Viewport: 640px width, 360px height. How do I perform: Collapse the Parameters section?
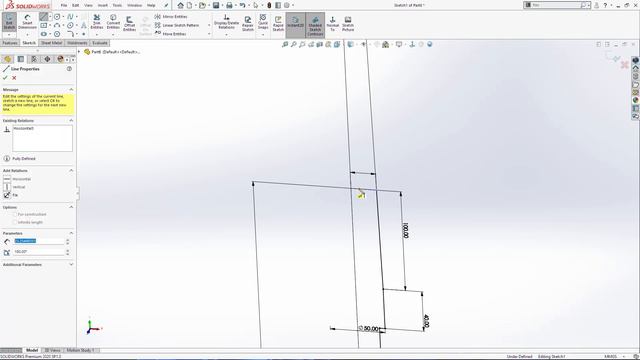pyautogui.click(x=71, y=233)
